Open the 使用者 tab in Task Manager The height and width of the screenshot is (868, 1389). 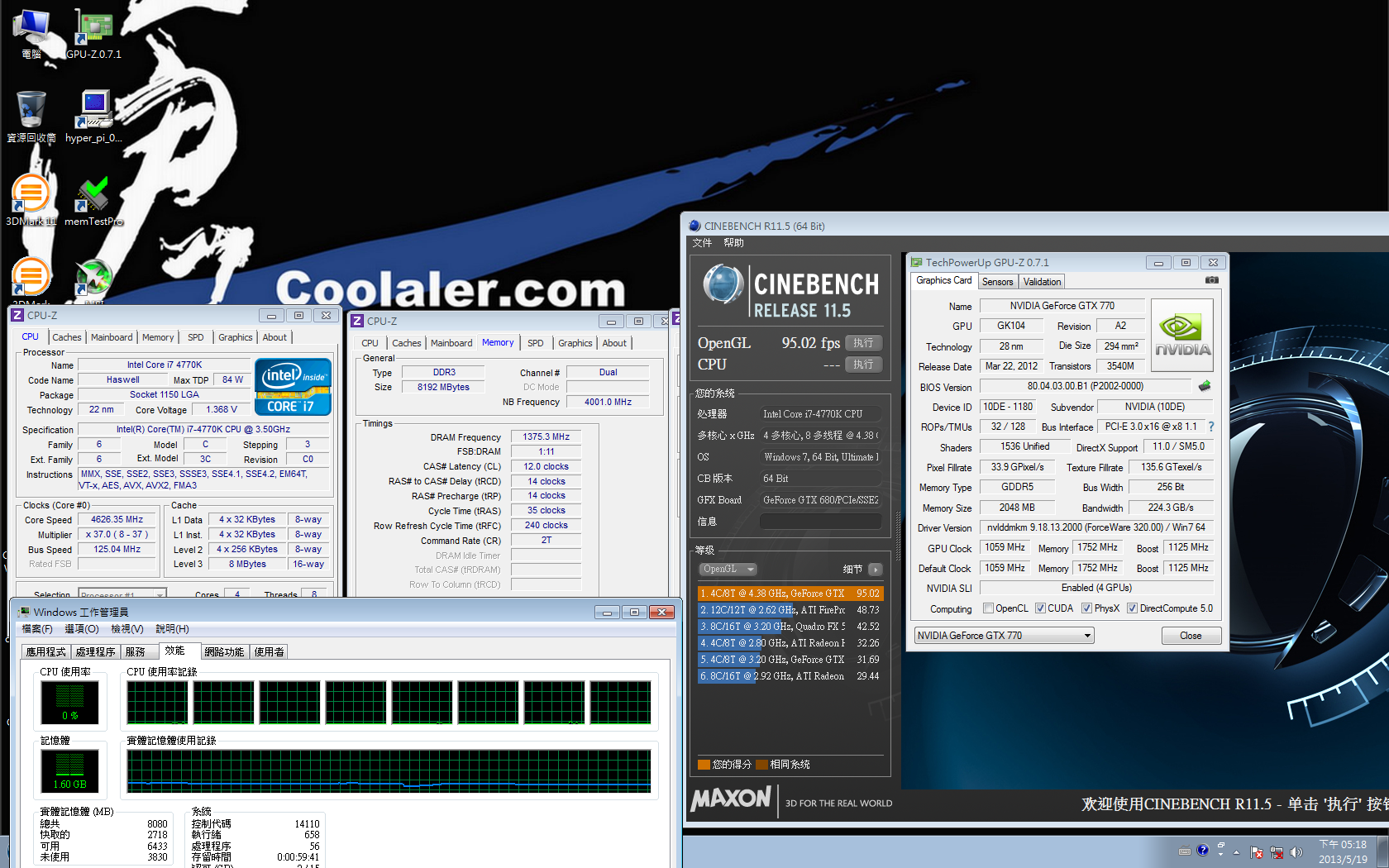tap(270, 651)
